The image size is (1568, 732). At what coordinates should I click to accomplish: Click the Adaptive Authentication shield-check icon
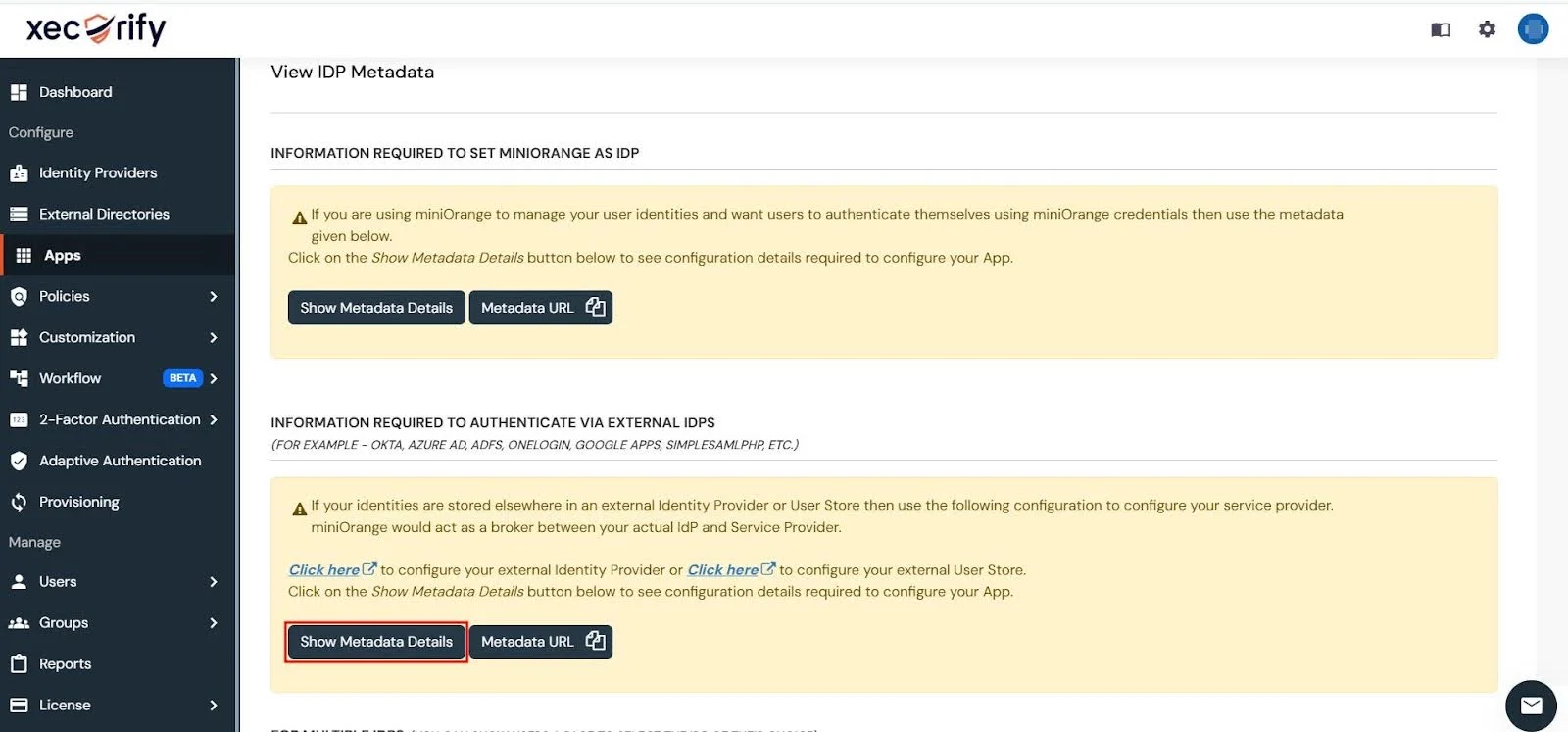pyautogui.click(x=19, y=461)
